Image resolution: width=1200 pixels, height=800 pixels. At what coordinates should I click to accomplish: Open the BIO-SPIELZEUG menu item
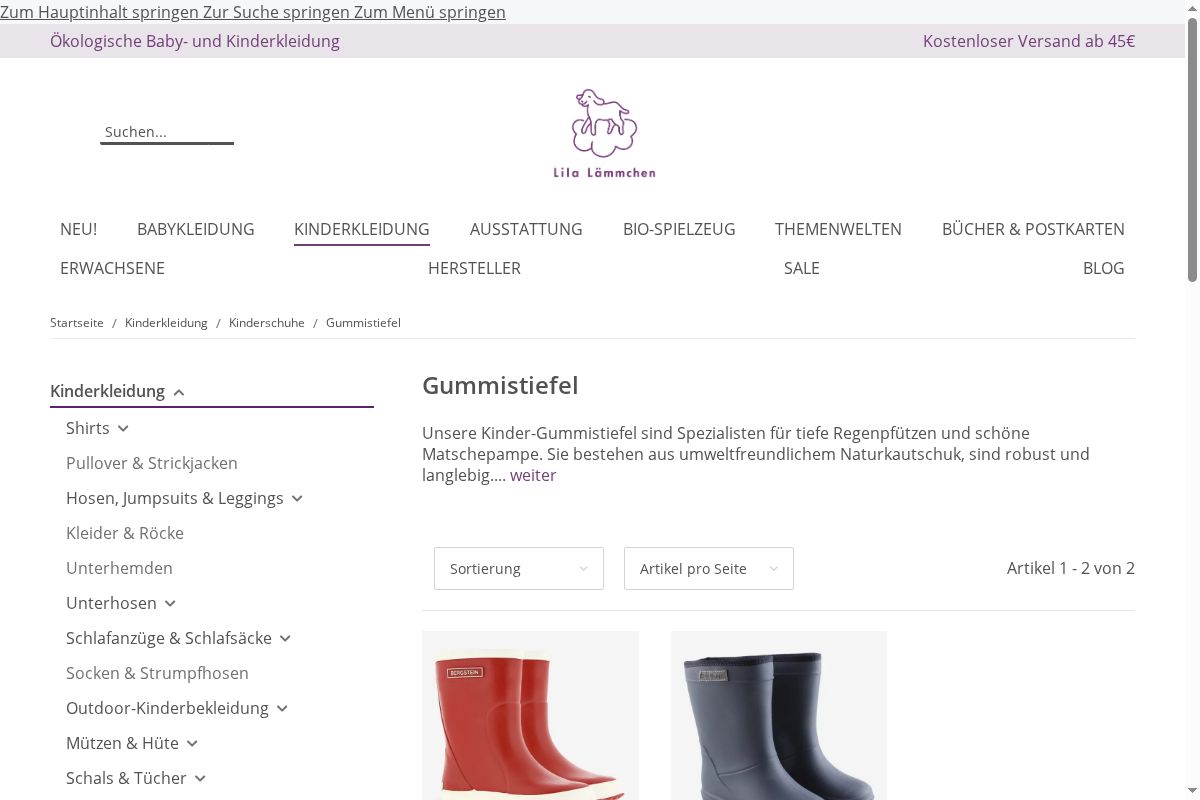[x=679, y=229]
